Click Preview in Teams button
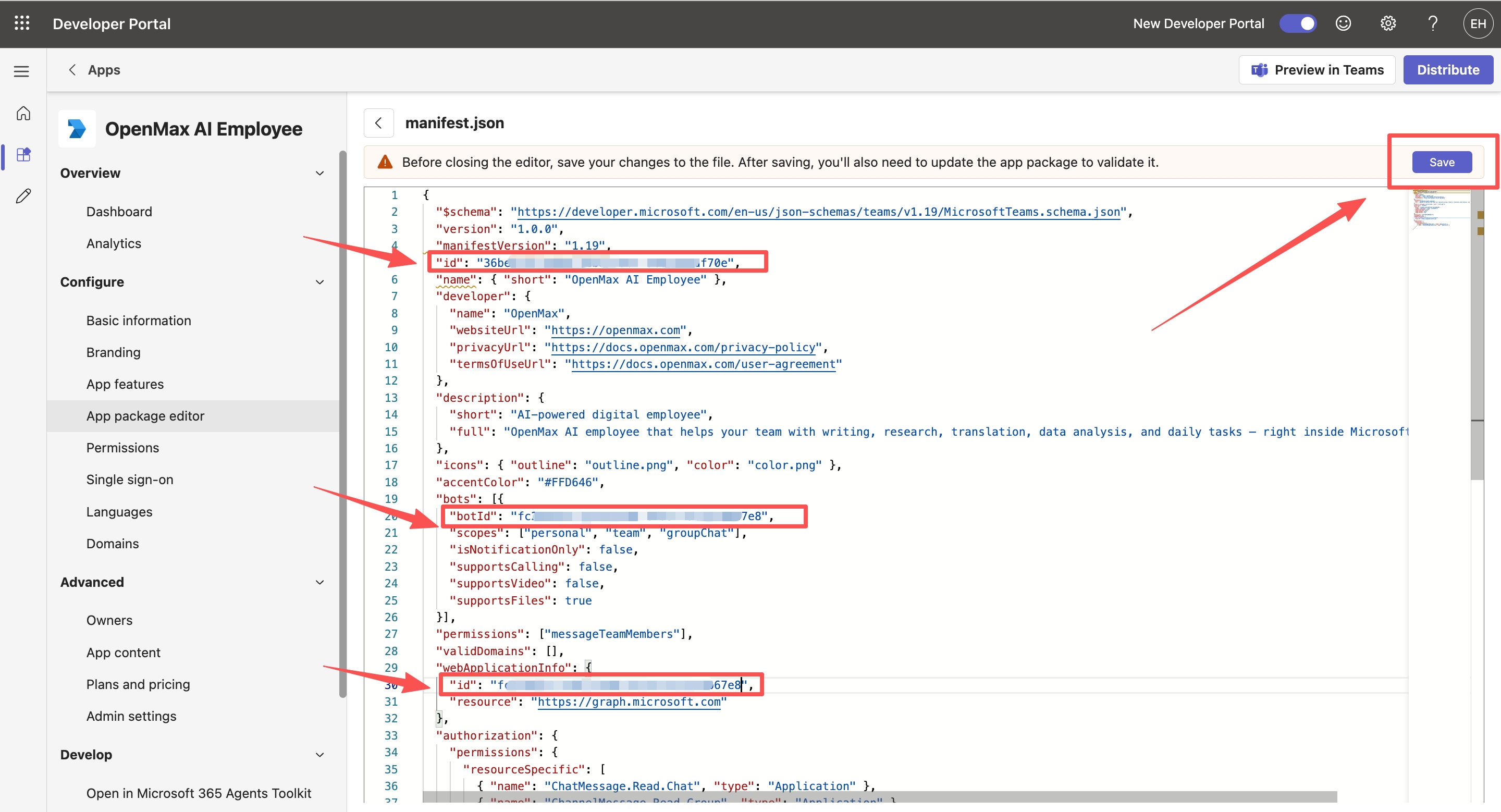 tap(1317, 70)
